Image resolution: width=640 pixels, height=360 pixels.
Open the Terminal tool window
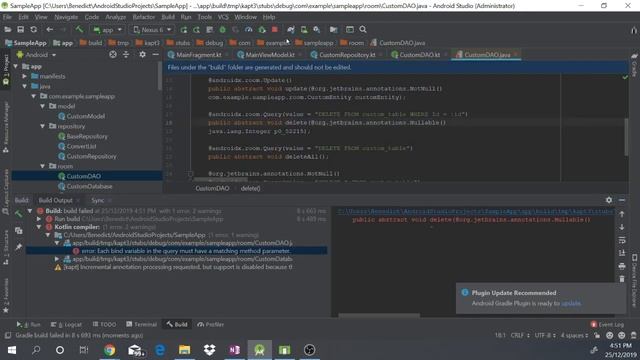click(141, 324)
